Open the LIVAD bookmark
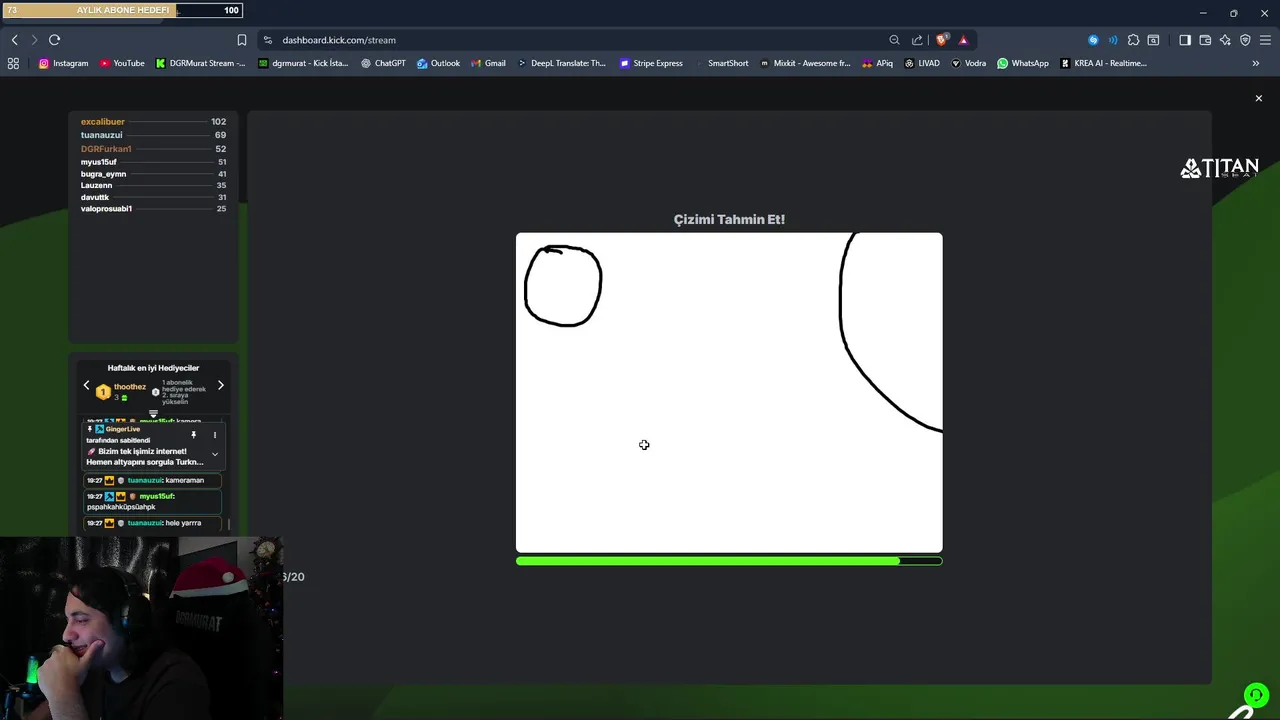 pos(922,63)
